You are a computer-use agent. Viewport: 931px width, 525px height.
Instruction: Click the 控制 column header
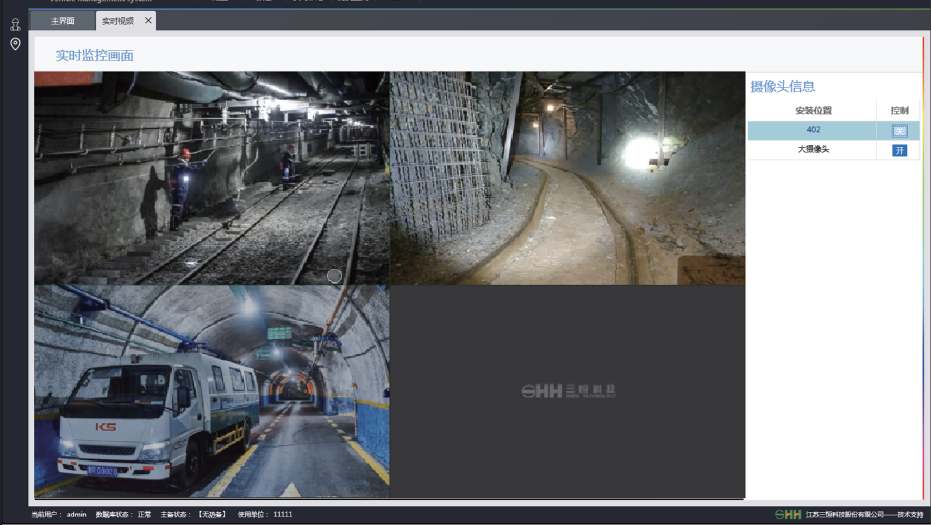pos(899,110)
